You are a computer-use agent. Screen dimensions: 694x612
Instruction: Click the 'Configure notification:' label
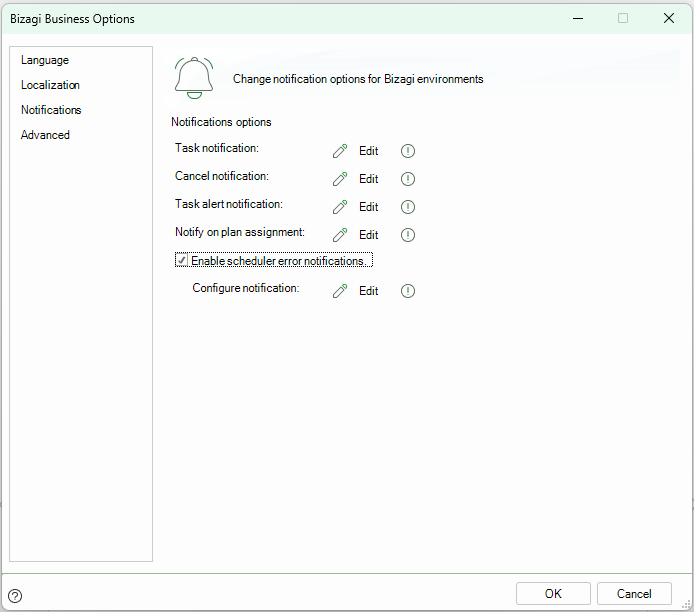(x=246, y=288)
